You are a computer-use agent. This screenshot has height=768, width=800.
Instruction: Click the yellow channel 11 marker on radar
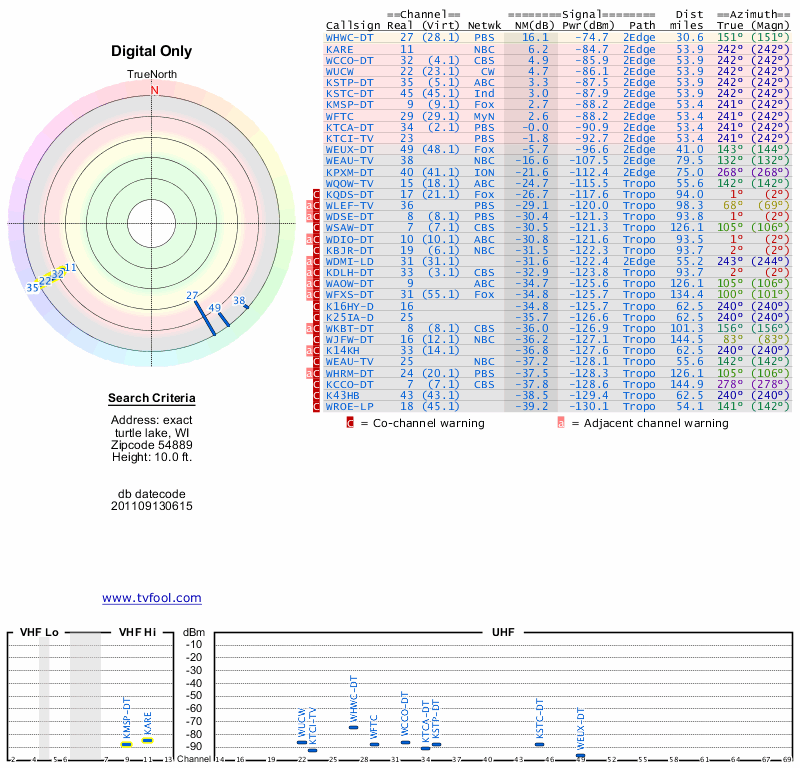click(x=68, y=269)
